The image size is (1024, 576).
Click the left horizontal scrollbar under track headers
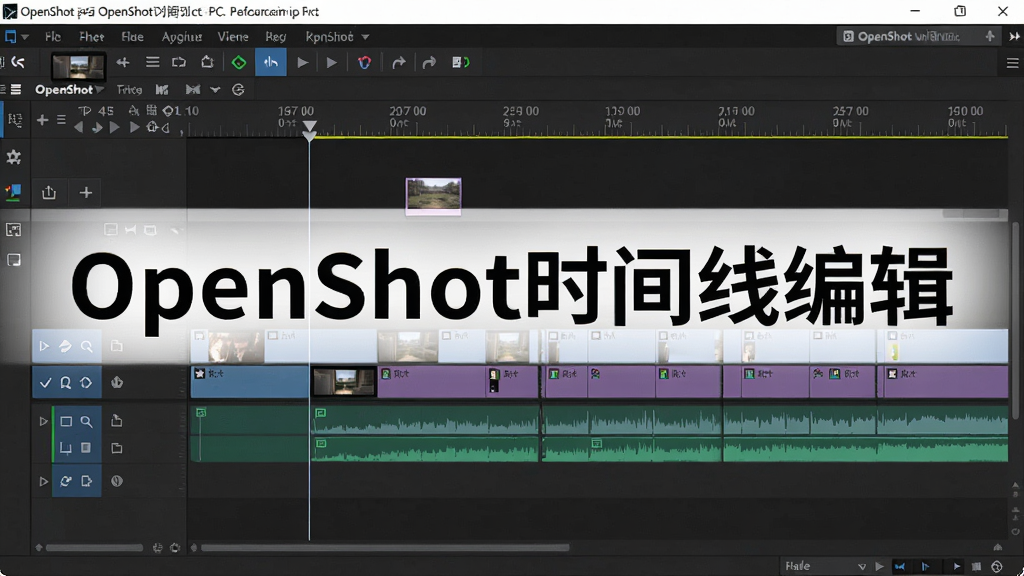[94, 548]
